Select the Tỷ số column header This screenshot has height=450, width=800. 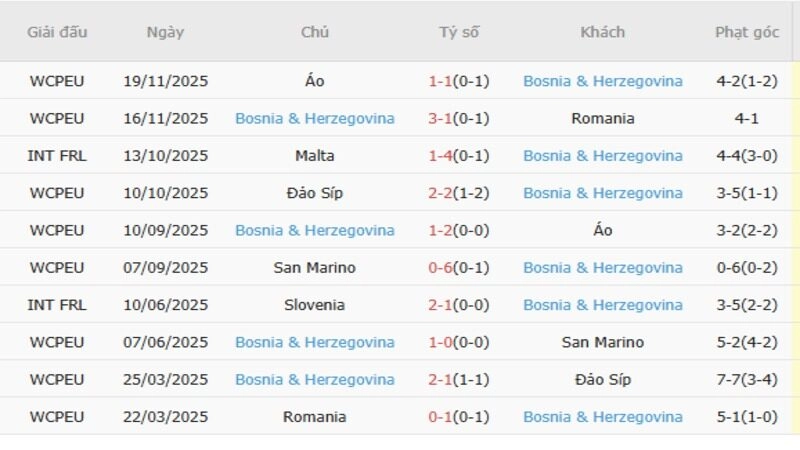[459, 32]
